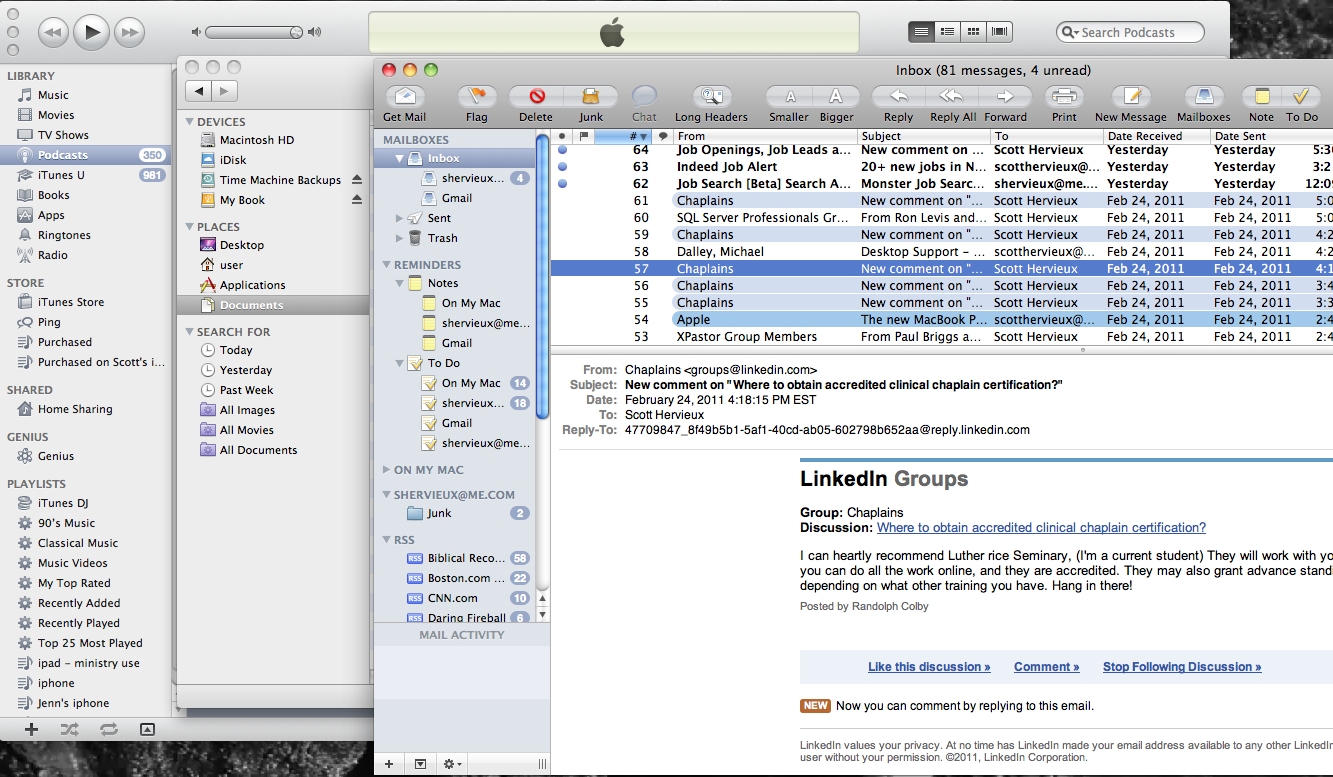Sort messages by Subject column
This screenshot has height=777, width=1333.
[923, 136]
